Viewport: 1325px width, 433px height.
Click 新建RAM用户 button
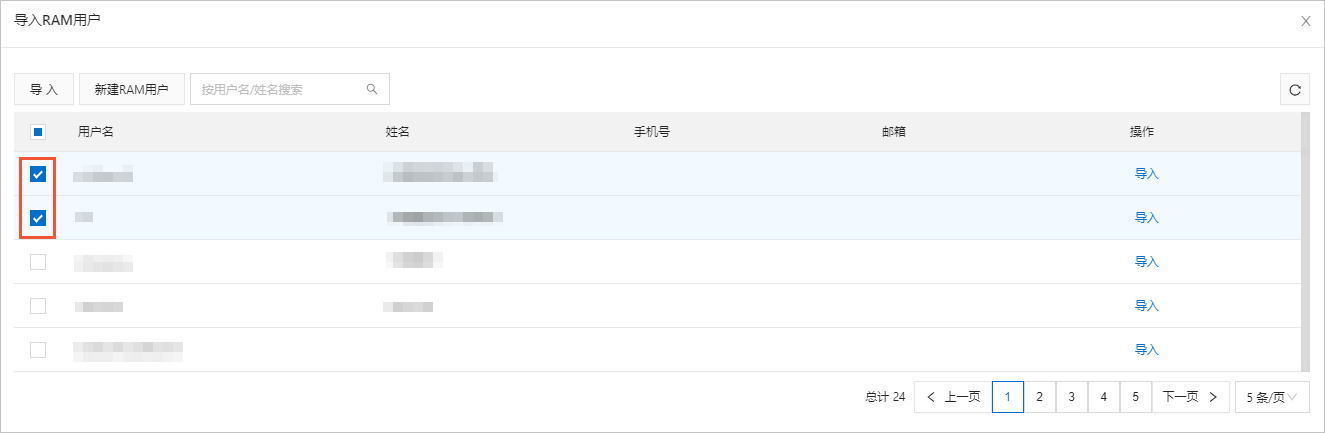coord(131,89)
